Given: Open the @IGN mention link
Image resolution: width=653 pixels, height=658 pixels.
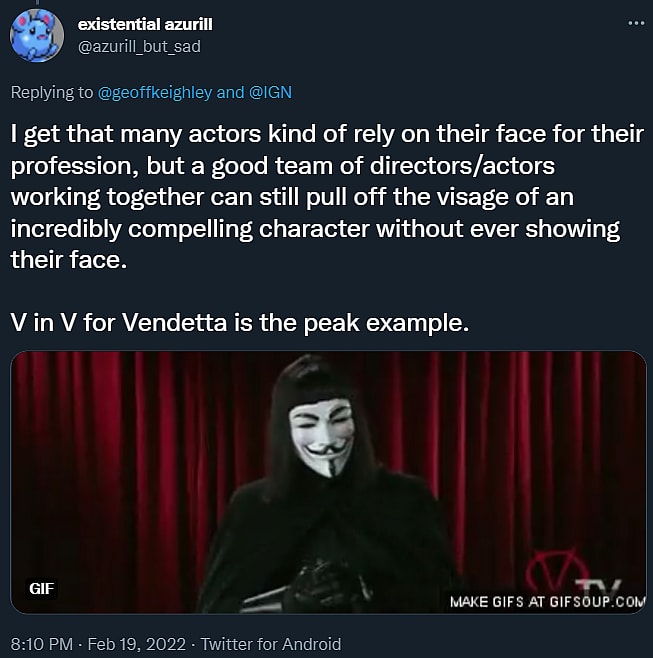Looking at the screenshot, I should [270, 92].
